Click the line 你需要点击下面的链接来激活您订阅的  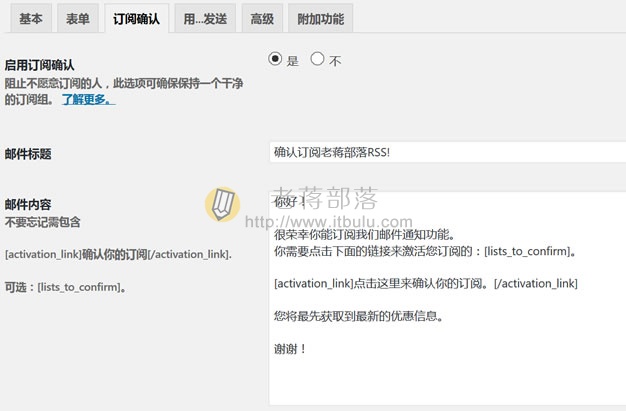point(426,251)
